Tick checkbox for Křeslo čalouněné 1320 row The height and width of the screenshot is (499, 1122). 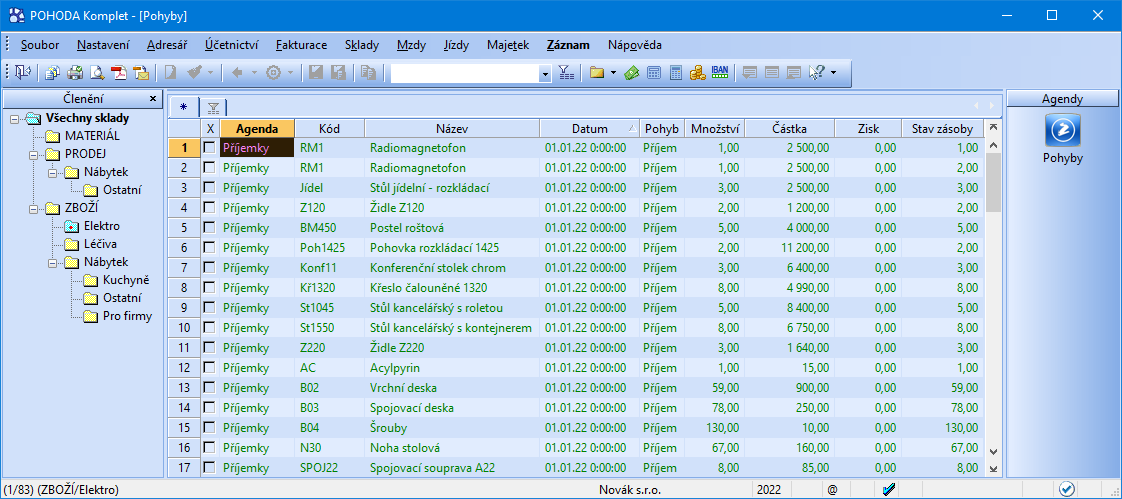pyautogui.click(x=209, y=288)
